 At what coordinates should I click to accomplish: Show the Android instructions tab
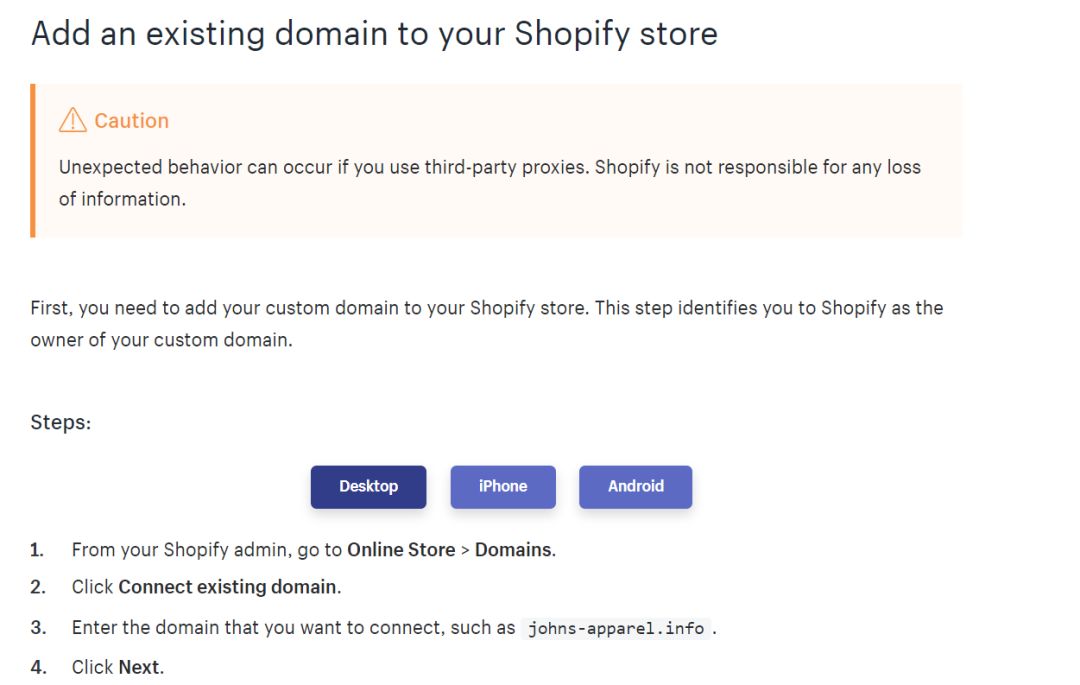coord(635,487)
